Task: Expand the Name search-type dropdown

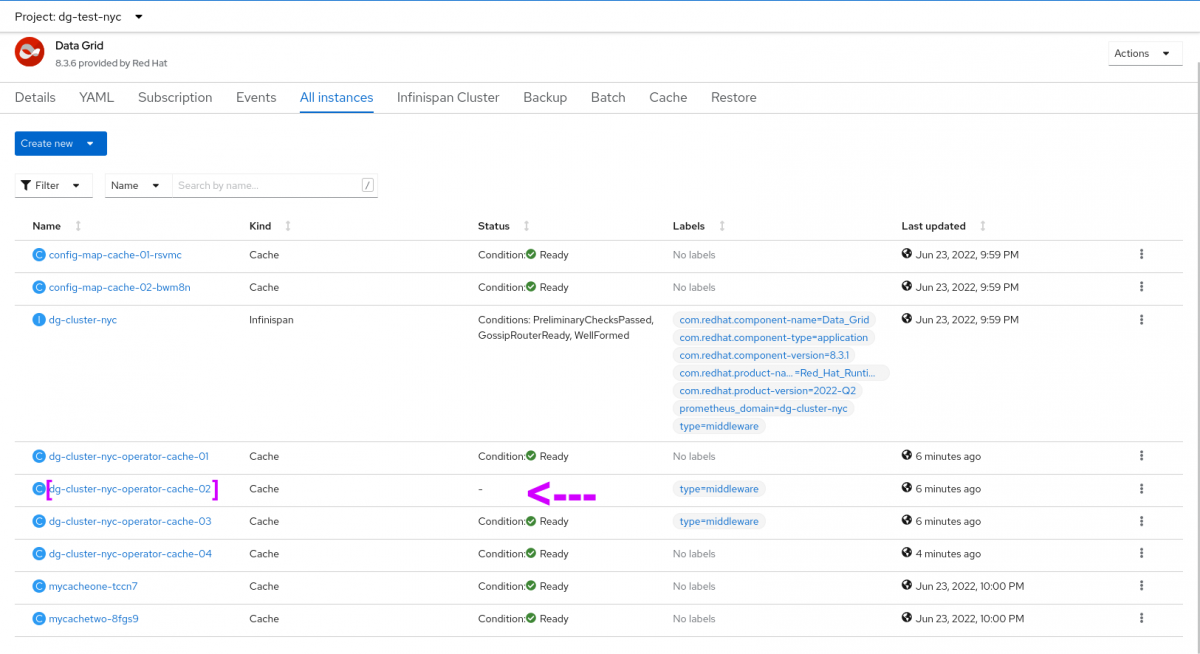Action: tap(136, 185)
